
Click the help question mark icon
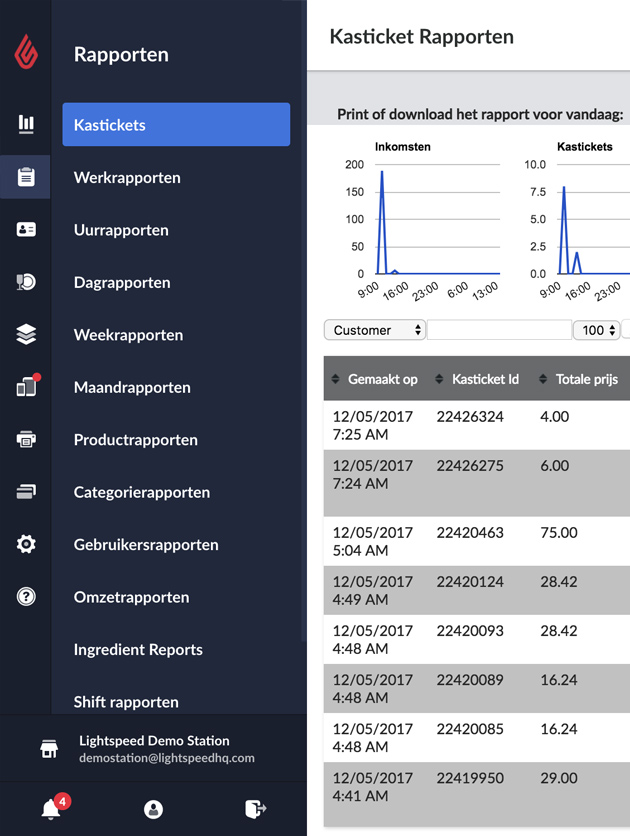pos(26,596)
